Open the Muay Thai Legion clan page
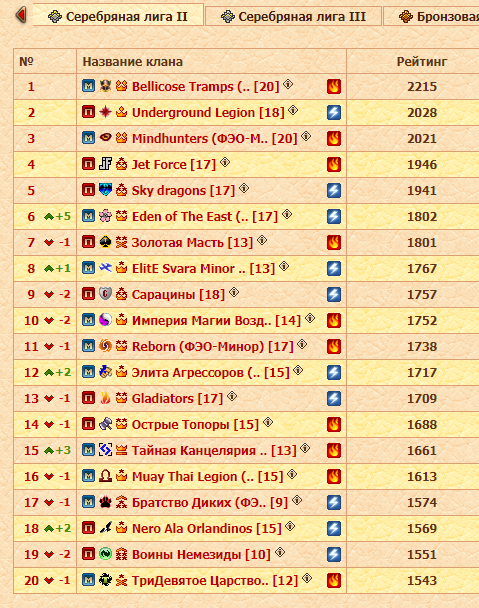Screen dimensions: 479x608 coord(208,477)
